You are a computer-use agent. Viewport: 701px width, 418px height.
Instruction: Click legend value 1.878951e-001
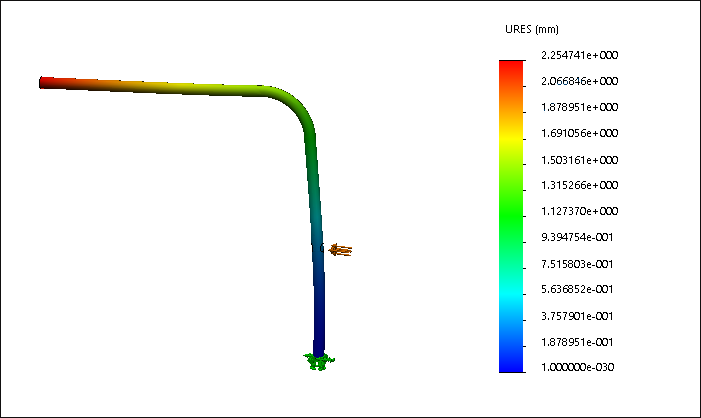point(577,342)
